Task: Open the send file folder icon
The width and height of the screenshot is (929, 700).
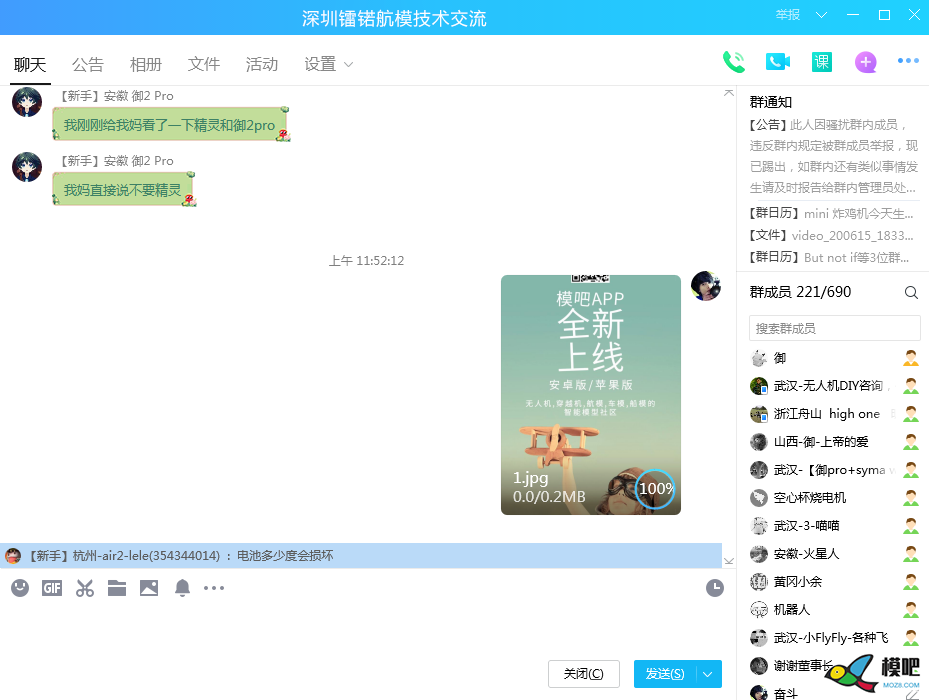Action: click(x=117, y=588)
